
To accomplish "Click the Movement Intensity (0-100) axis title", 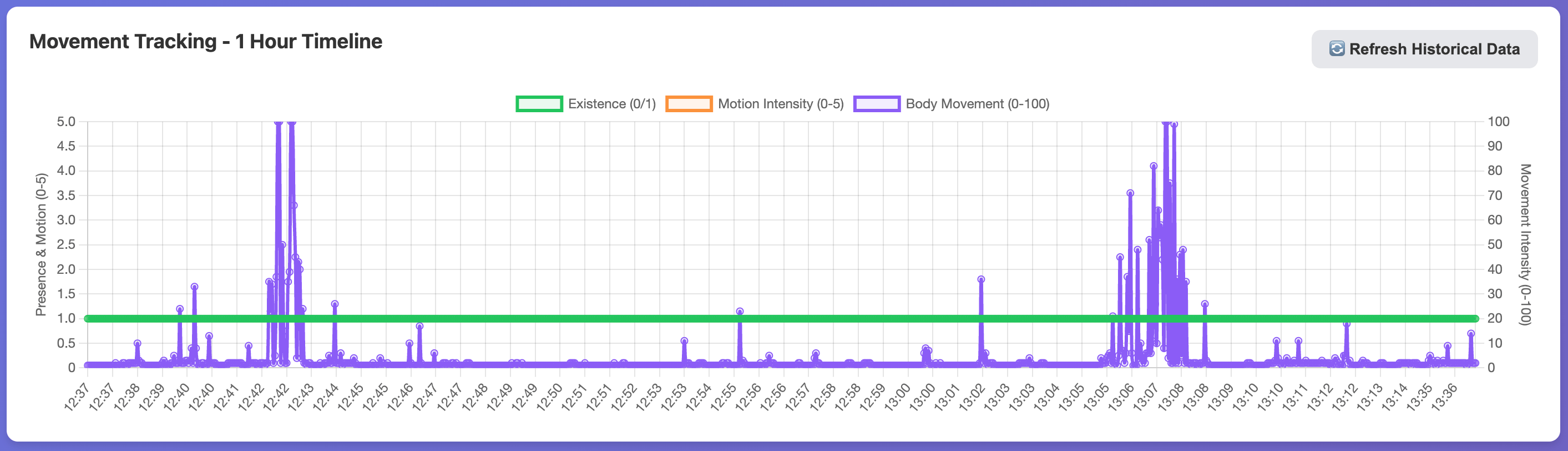I will (x=1524, y=244).
